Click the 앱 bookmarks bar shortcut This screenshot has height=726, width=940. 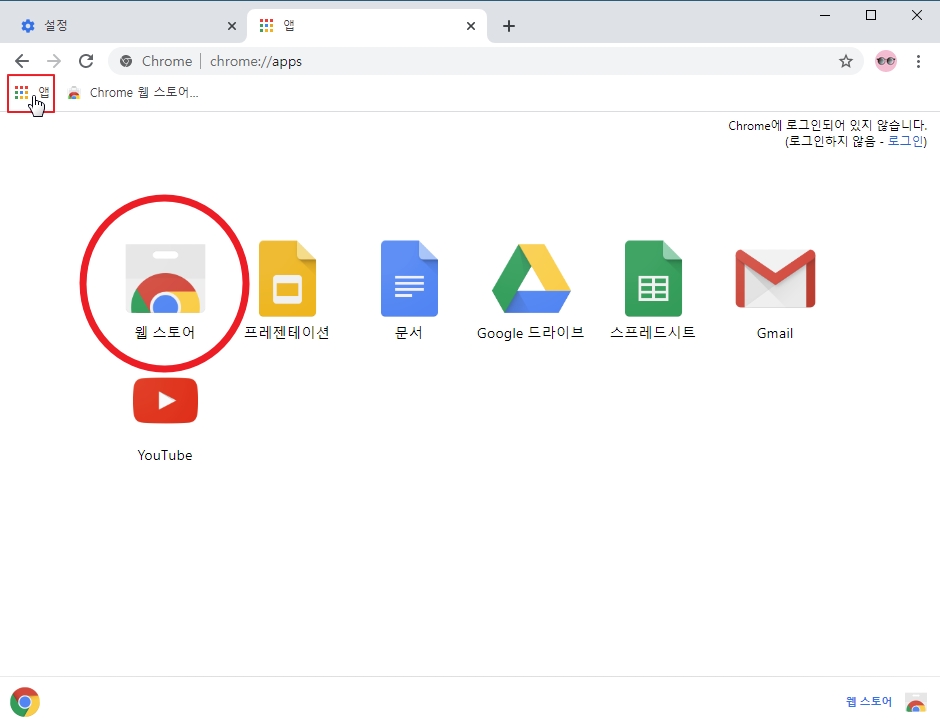[x=31, y=93]
